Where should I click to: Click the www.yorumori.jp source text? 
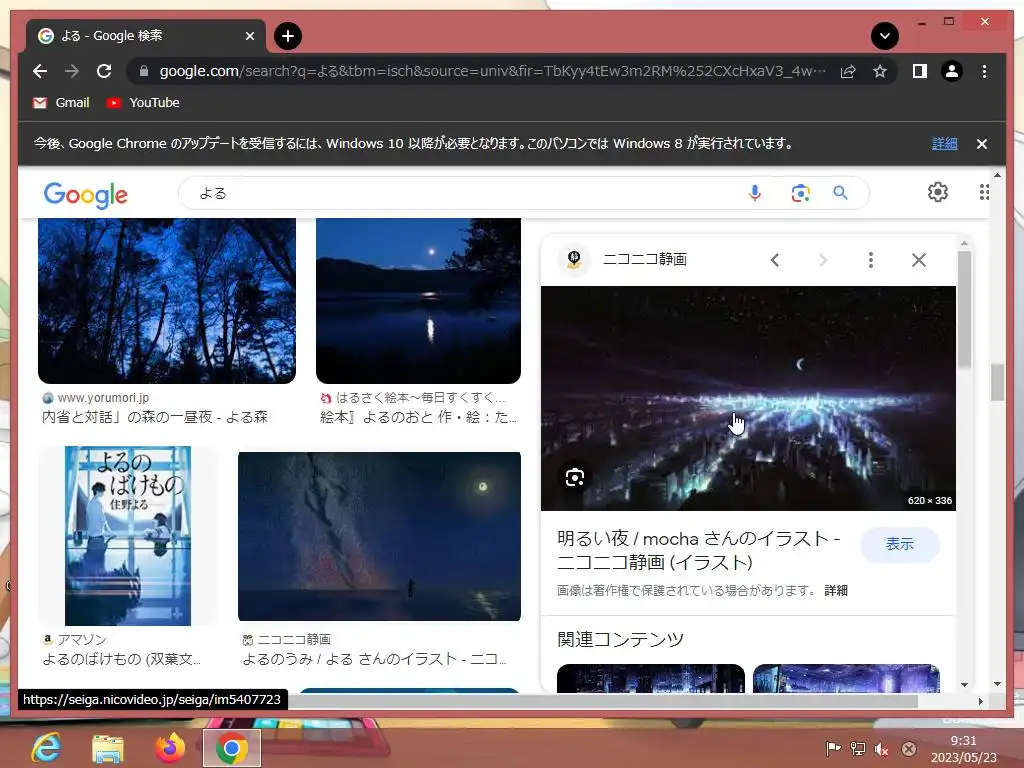[103, 398]
